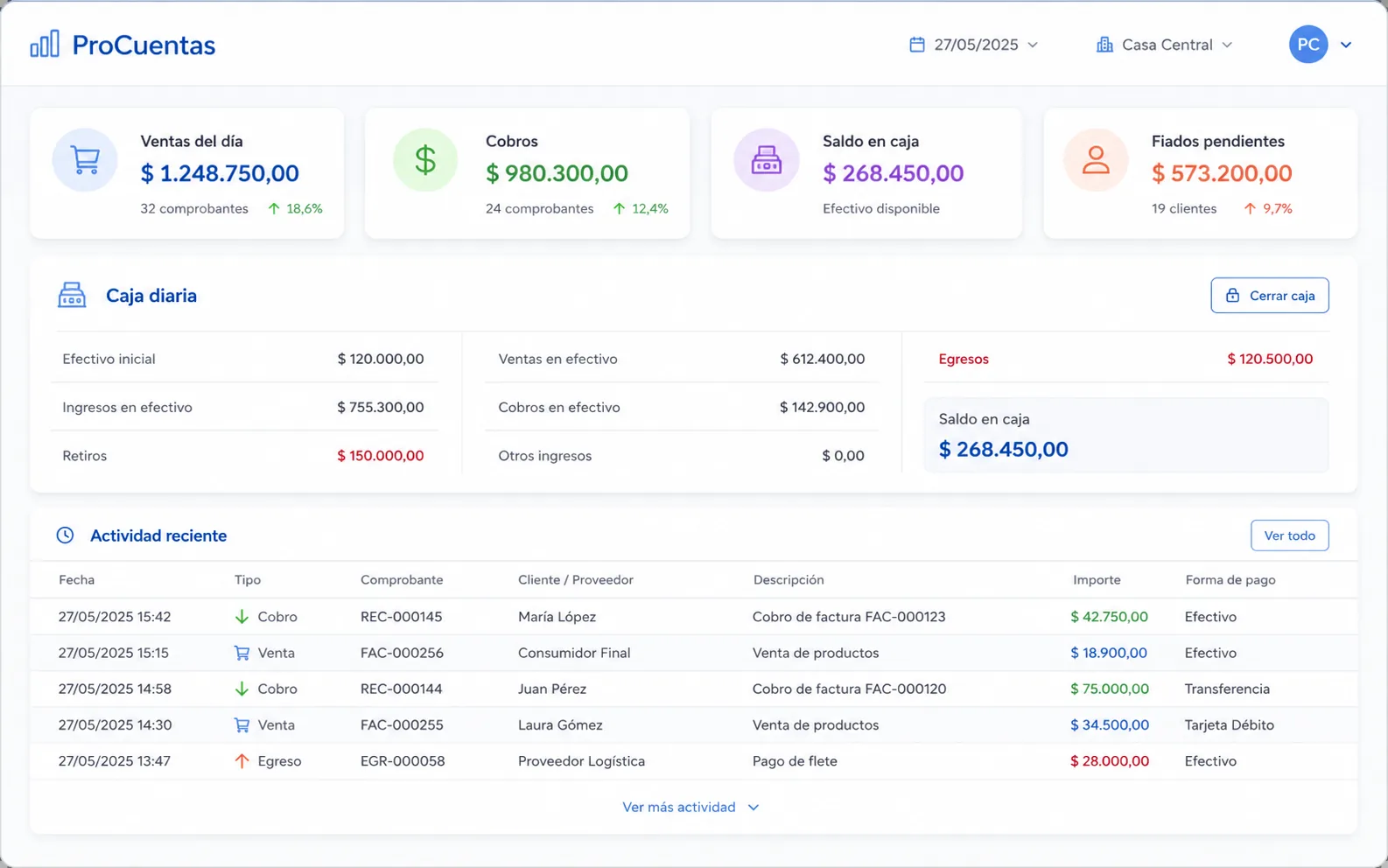
Task: Click the green dollar sign Cobros icon
Action: point(425,160)
